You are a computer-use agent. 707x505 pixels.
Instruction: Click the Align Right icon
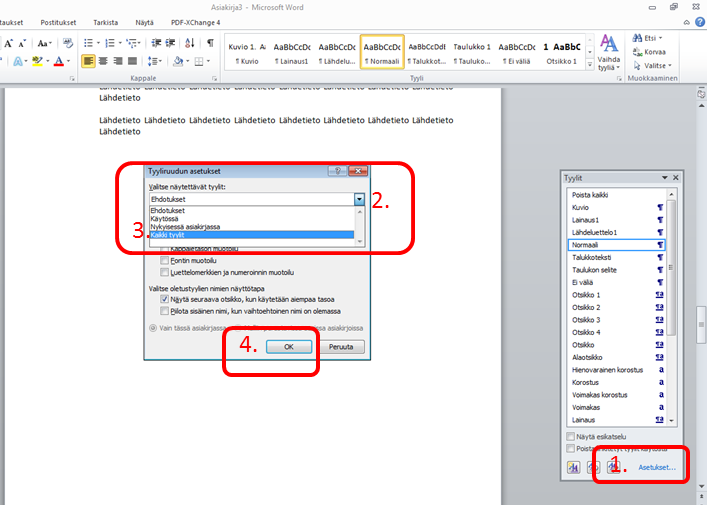tap(118, 61)
